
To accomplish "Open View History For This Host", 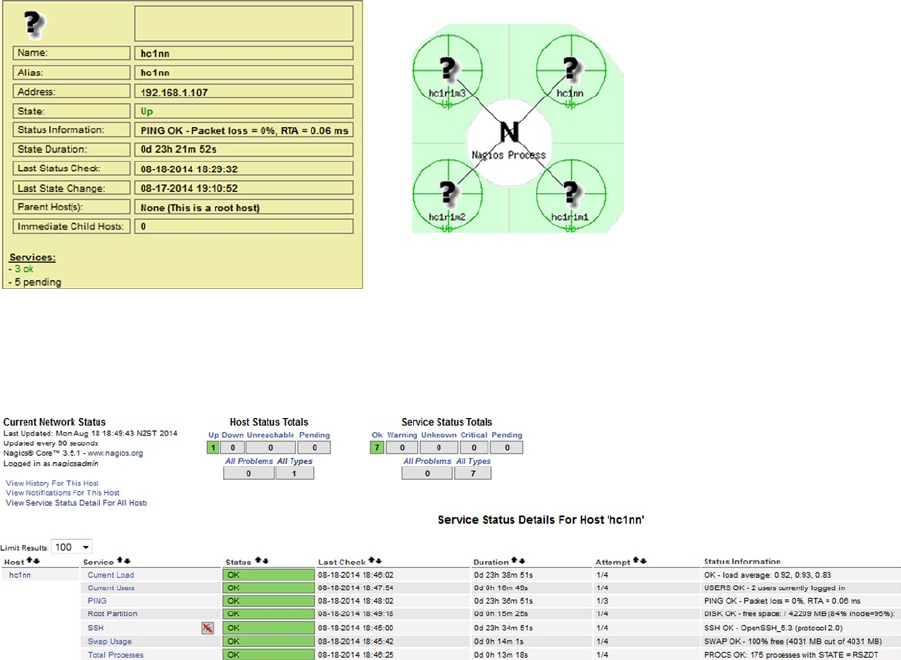I will pyautogui.click(x=52, y=483).
